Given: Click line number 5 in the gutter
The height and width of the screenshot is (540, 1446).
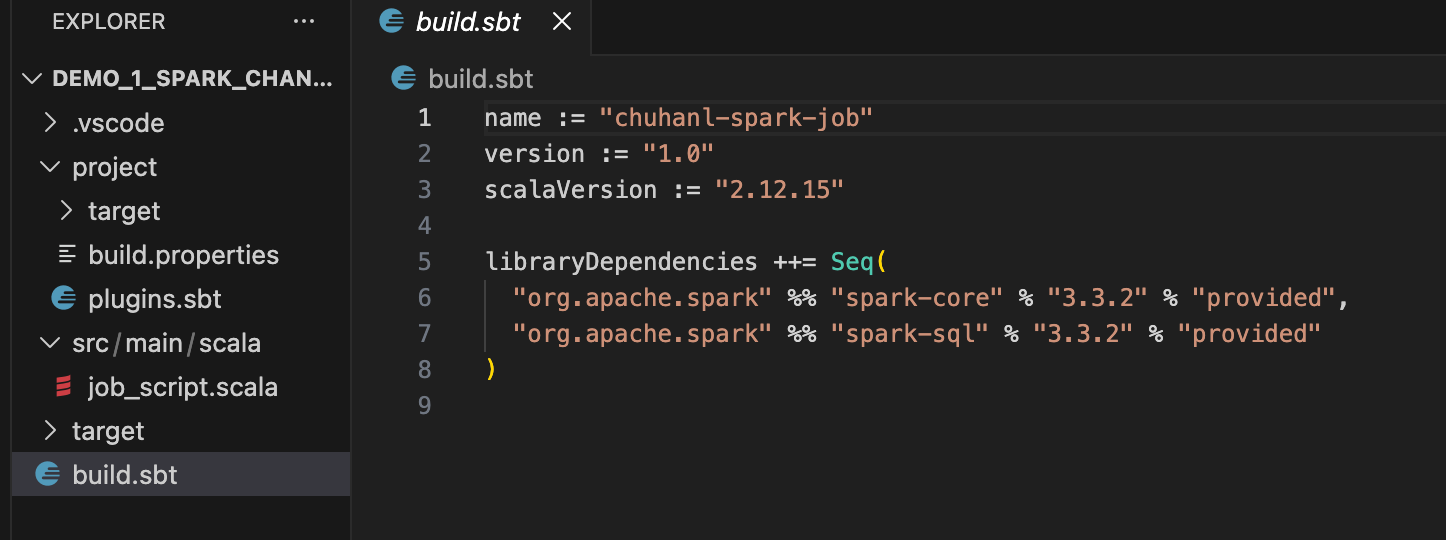Looking at the screenshot, I should [x=425, y=262].
